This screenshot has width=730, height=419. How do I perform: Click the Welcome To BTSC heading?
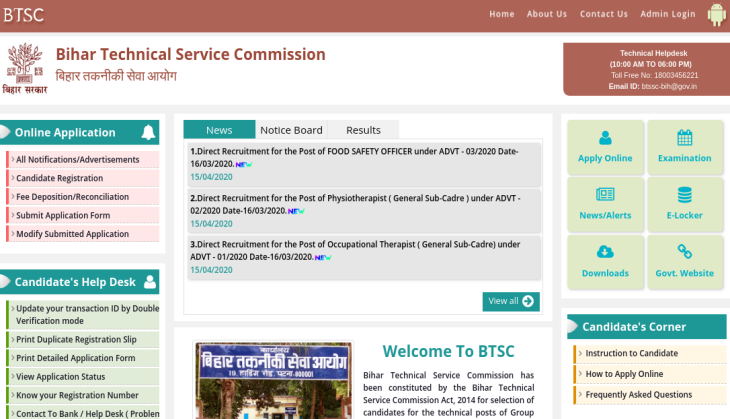tap(448, 351)
